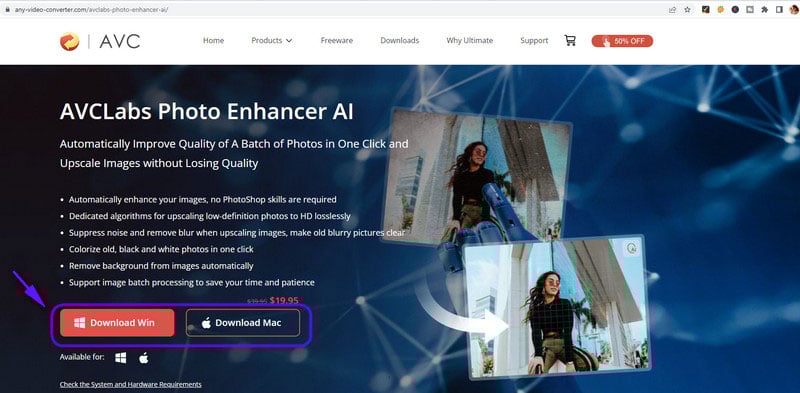Viewport: 800px width, 393px height.
Task: Click the 'Automatically enhance your images' bullet
Action: (203, 200)
